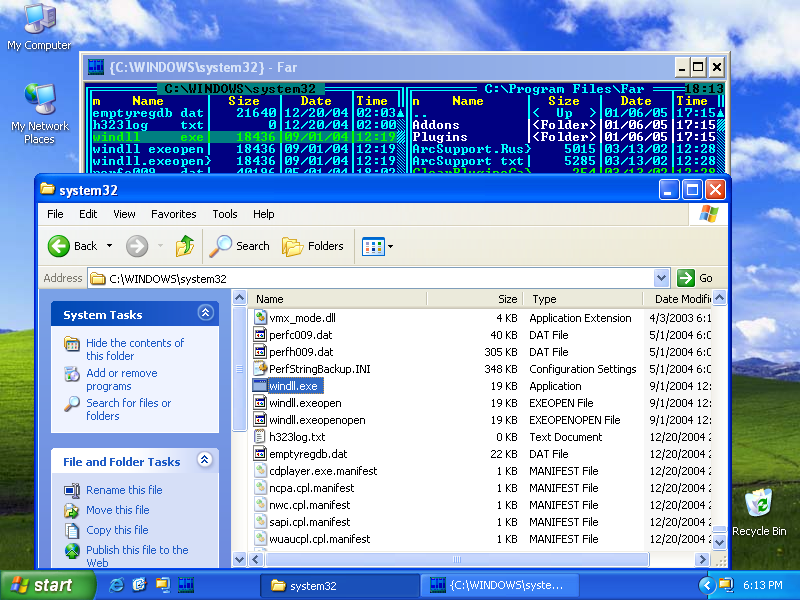Select the perfc009.dat file icon
The image size is (800, 600).
pos(261,335)
